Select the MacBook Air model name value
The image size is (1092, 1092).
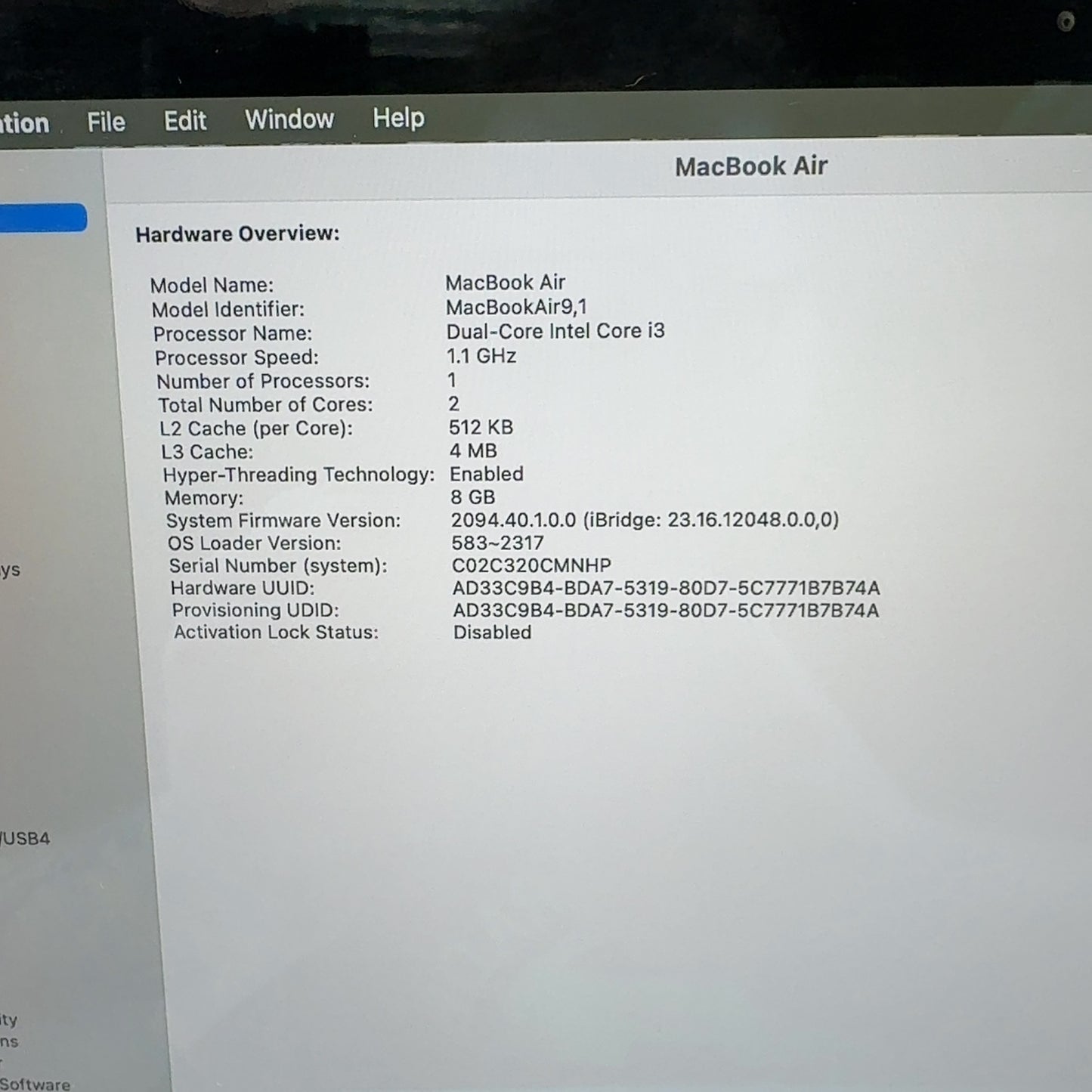pos(505,283)
